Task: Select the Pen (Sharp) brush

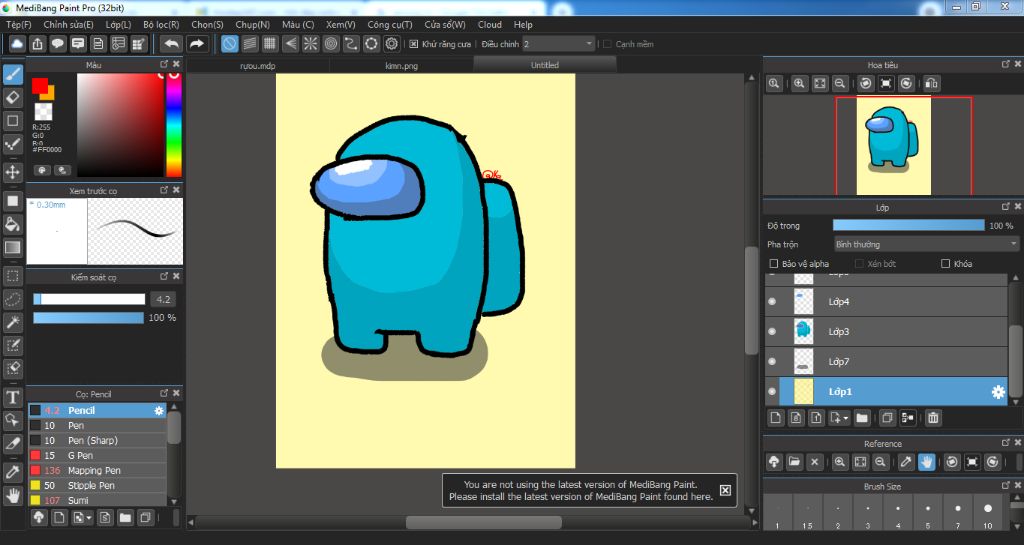Action: point(97,440)
